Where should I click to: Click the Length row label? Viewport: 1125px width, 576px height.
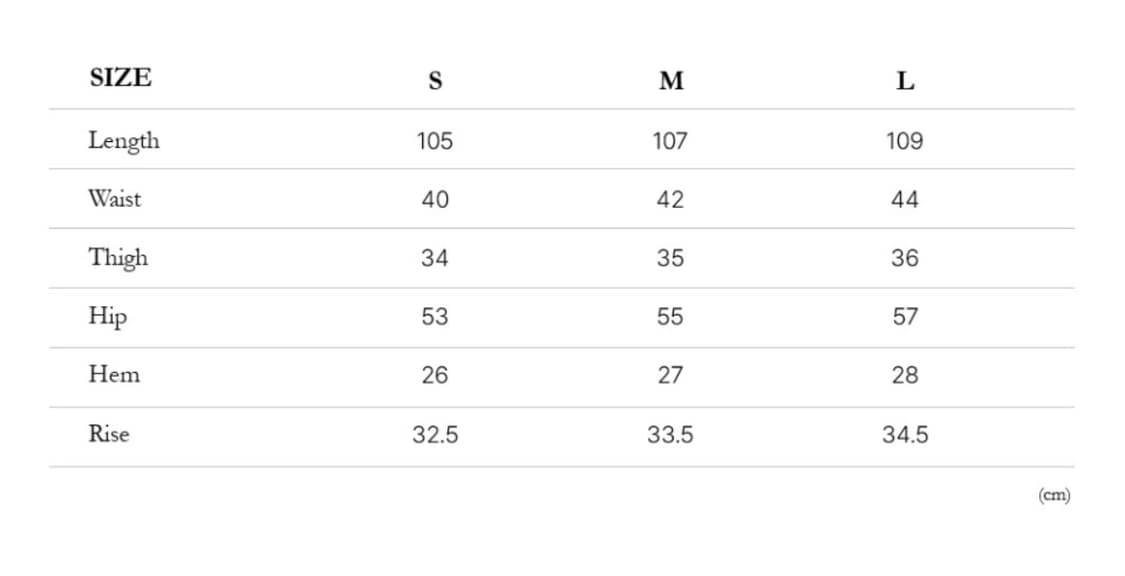(x=123, y=141)
